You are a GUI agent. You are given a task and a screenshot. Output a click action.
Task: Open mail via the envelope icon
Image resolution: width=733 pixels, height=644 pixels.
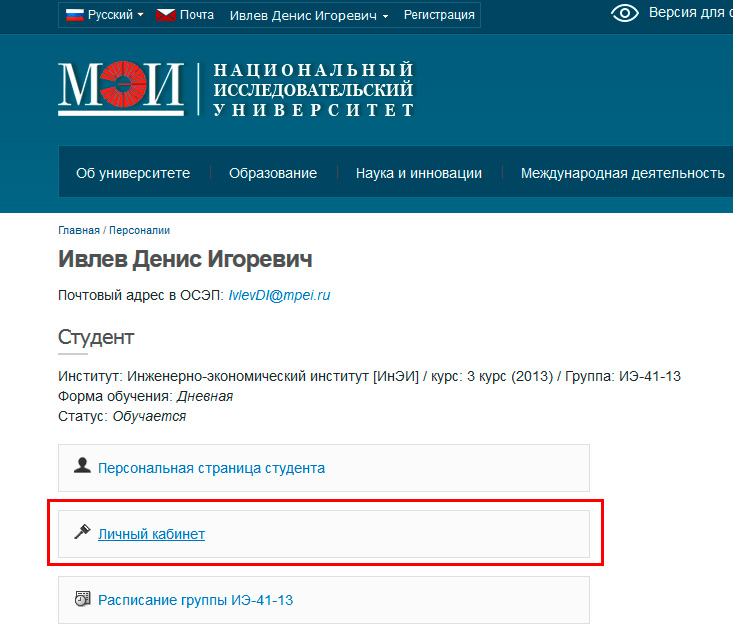point(165,15)
